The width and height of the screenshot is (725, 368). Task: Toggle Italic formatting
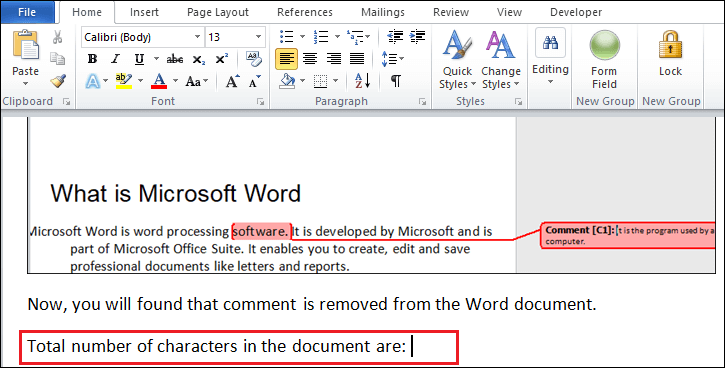click(115, 59)
